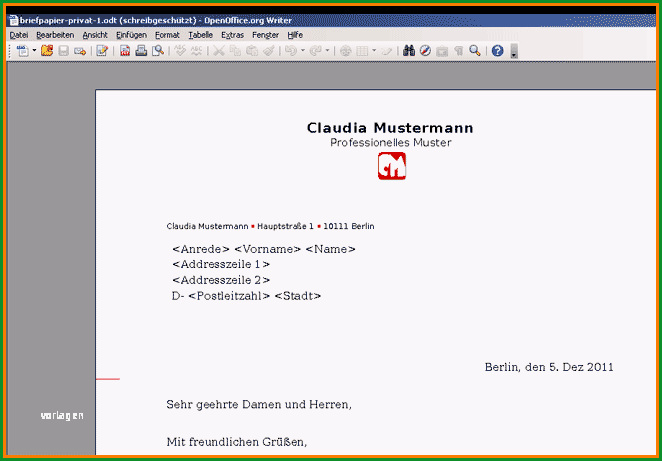The height and width of the screenshot is (461, 662).
Task: Click the document icon in title bar
Action: 14,20
